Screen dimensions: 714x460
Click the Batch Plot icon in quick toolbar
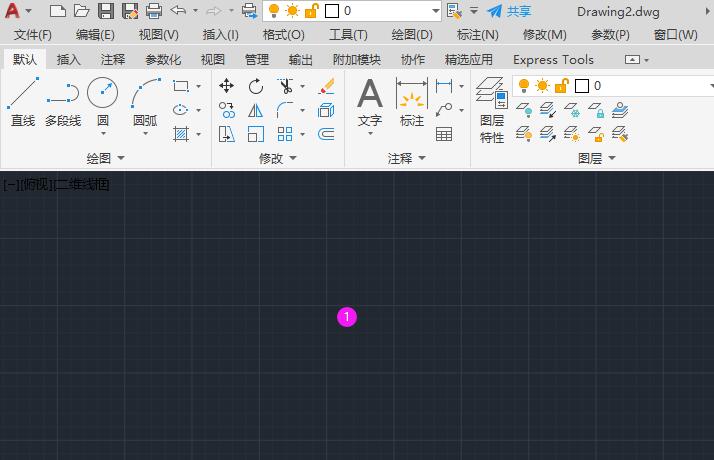click(250, 10)
